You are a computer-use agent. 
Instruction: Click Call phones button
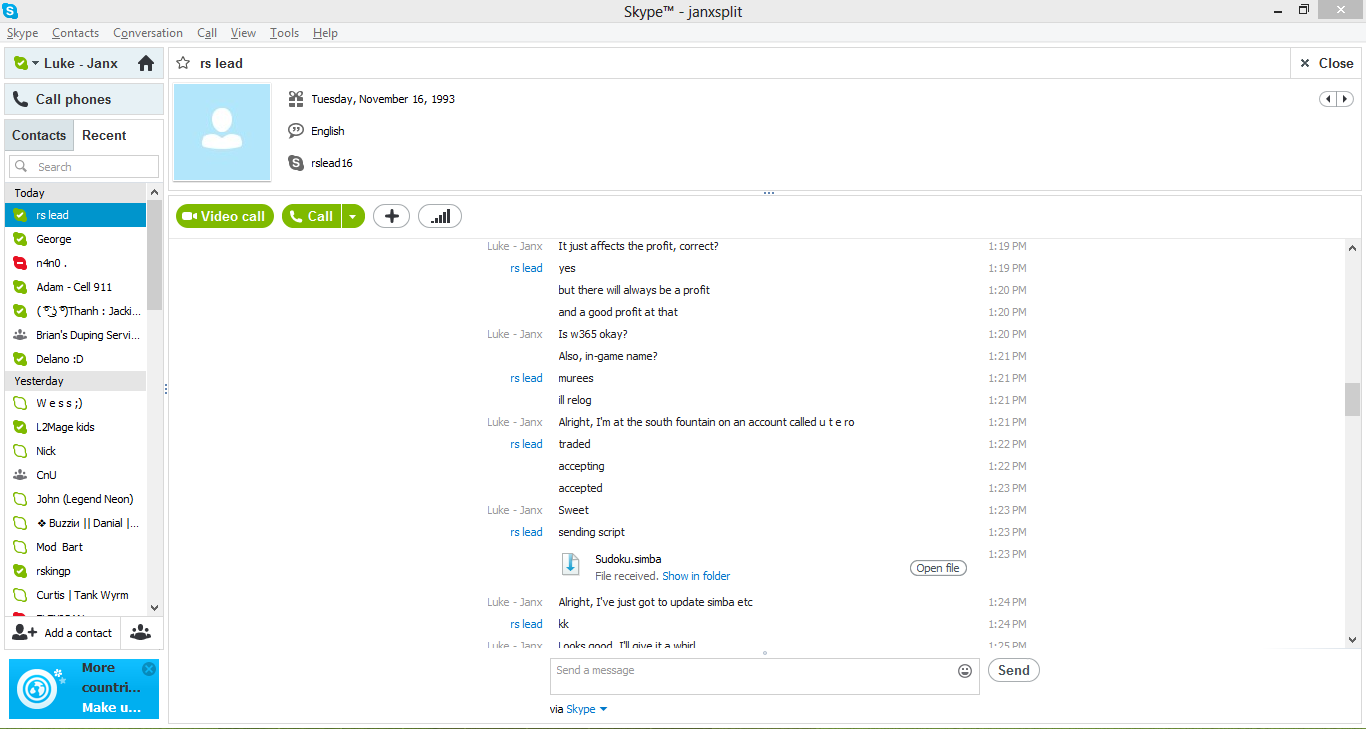coord(84,99)
